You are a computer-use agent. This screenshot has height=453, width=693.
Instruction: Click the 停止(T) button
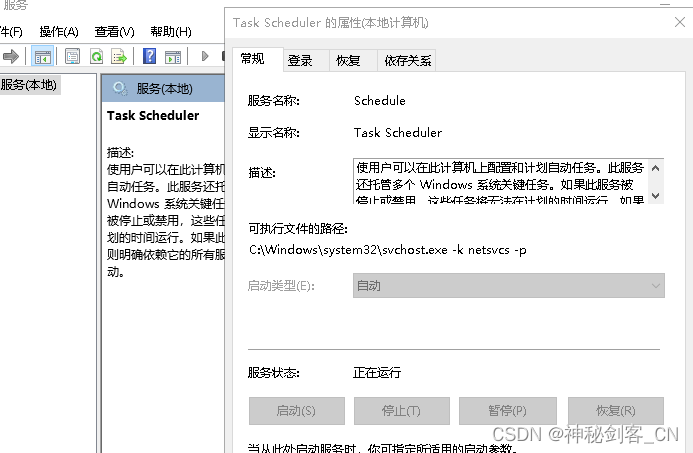[x=401, y=411]
